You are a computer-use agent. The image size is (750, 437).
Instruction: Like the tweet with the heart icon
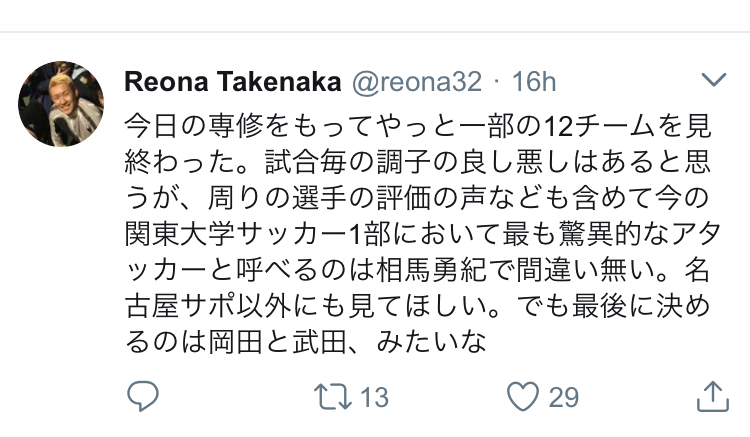523,396
